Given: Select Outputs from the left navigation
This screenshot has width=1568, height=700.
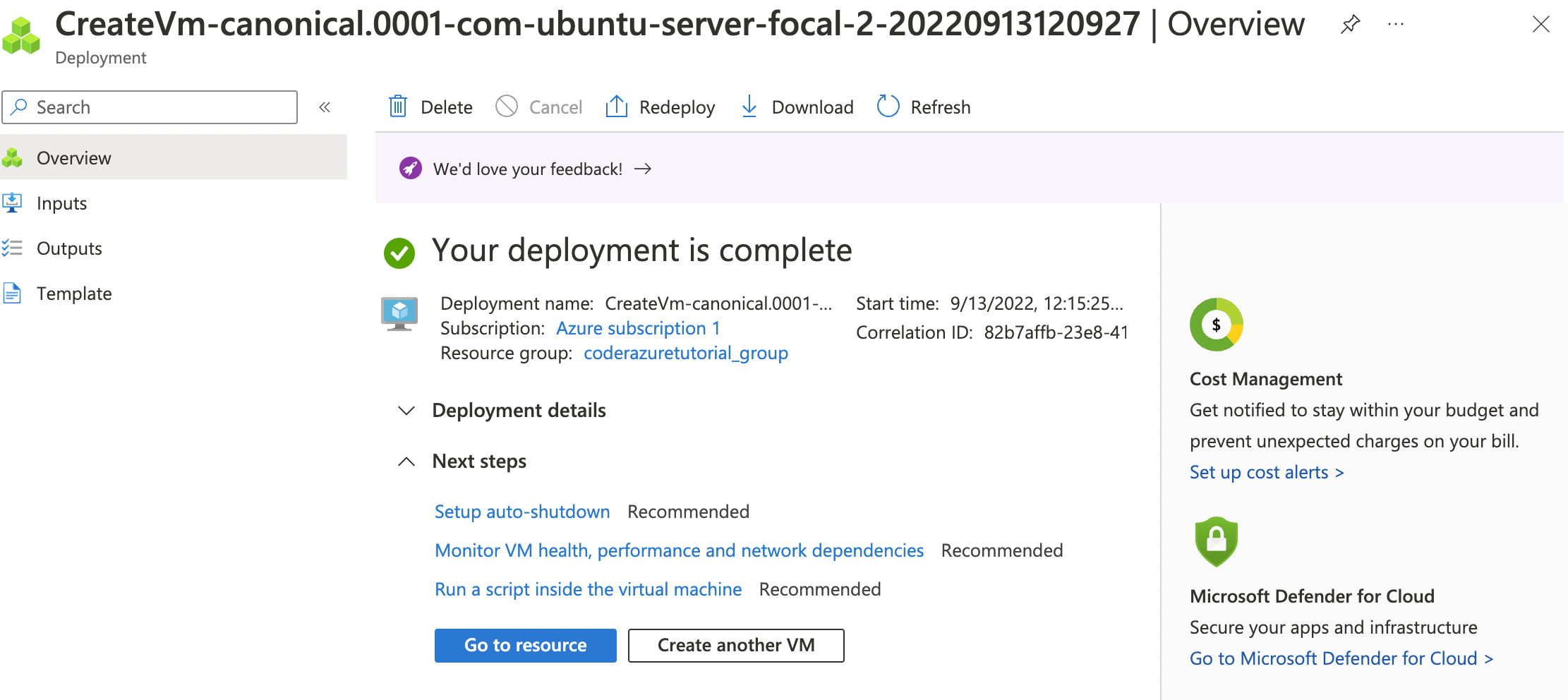Looking at the screenshot, I should point(69,248).
